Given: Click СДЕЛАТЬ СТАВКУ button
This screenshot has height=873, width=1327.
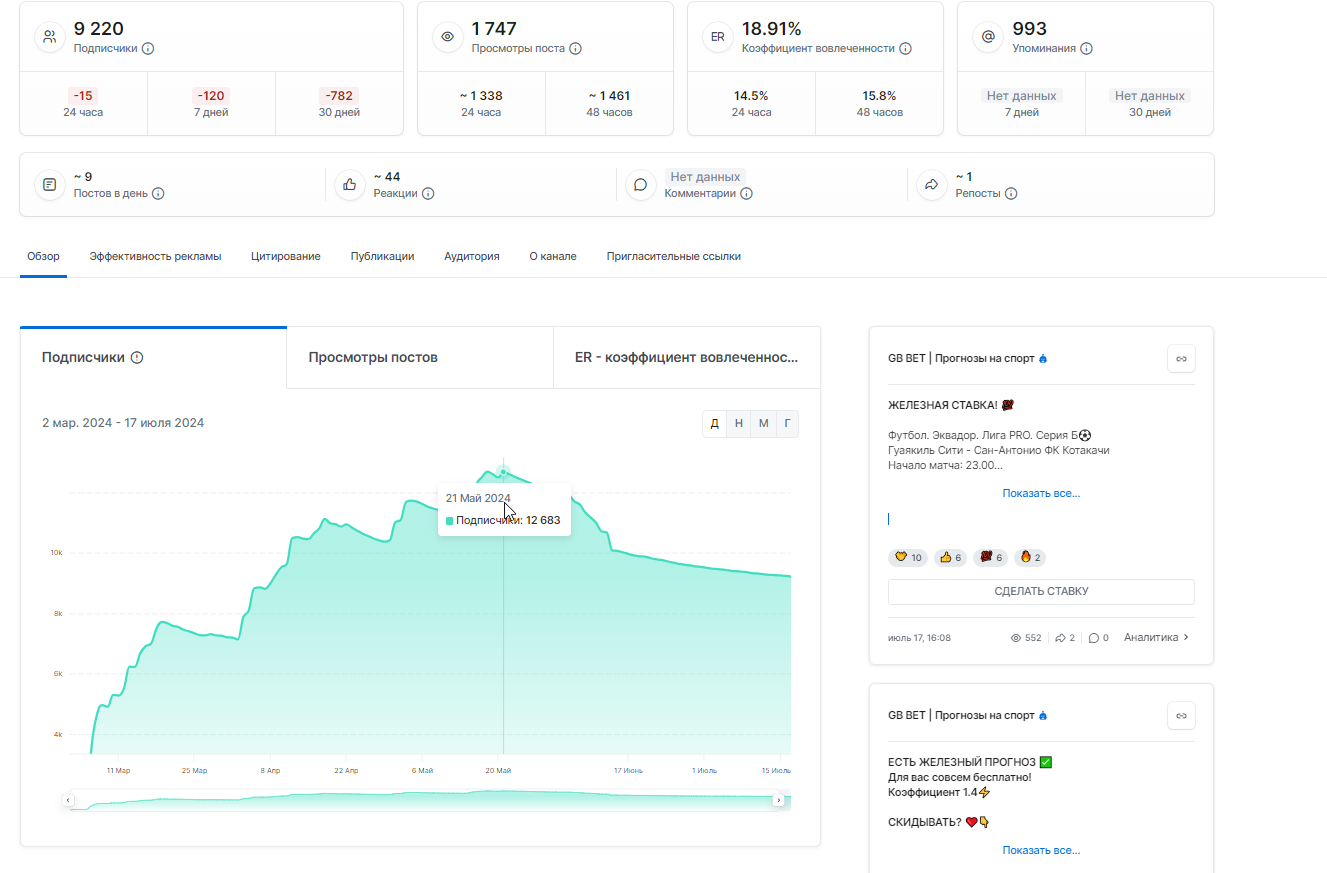Looking at the screenshot, I should (x=1041, y=591).
